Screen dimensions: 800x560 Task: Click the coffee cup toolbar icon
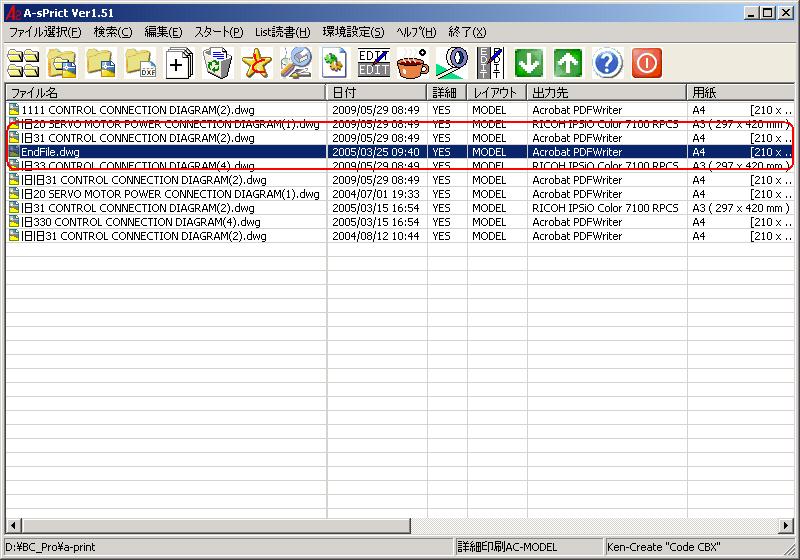pyautogui.click(x=411, y=63)
